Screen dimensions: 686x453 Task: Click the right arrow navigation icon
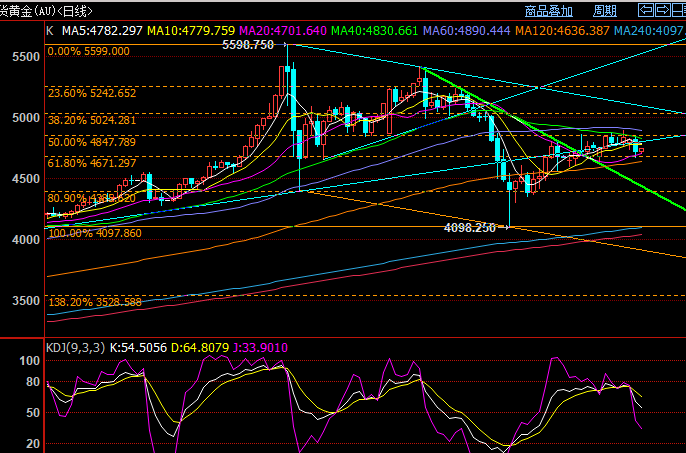(x=663, y=10)
